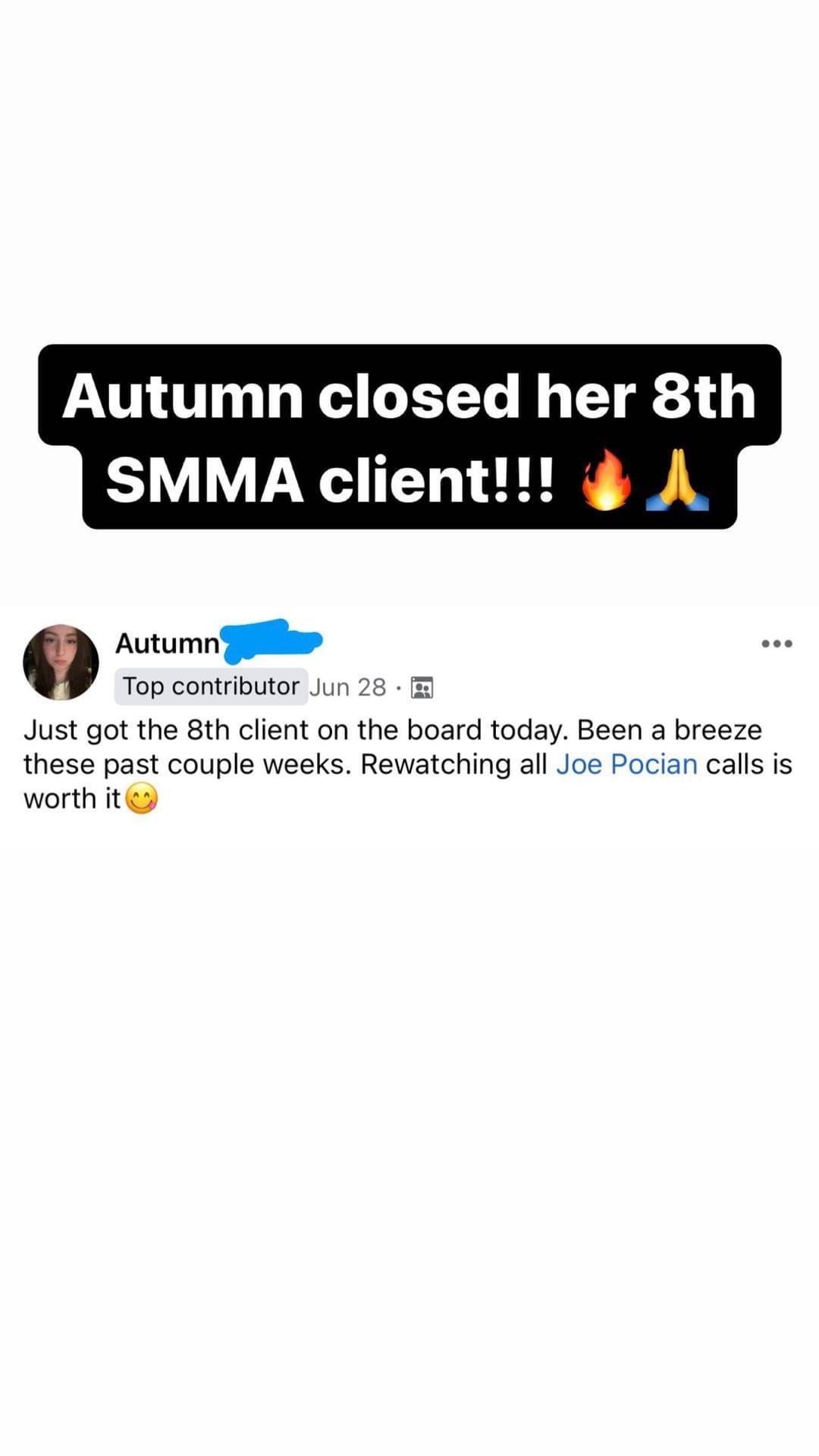The width and height of the screenshot is (819, 1456).
Task: Select the "Autumn closed her 8th" caption line
Action: (x=409, y=396)
